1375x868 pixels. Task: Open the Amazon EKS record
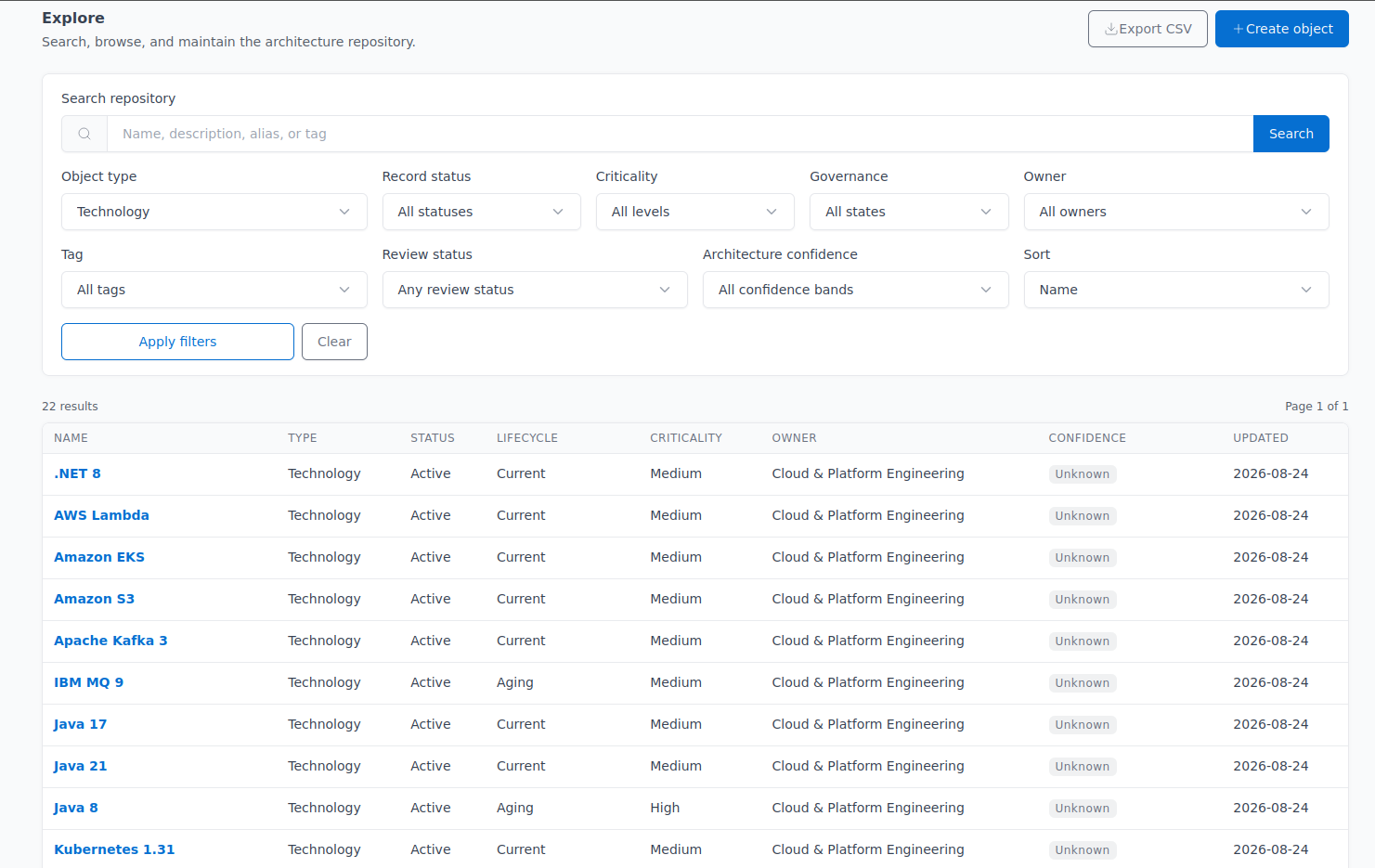tap(99, 557)
